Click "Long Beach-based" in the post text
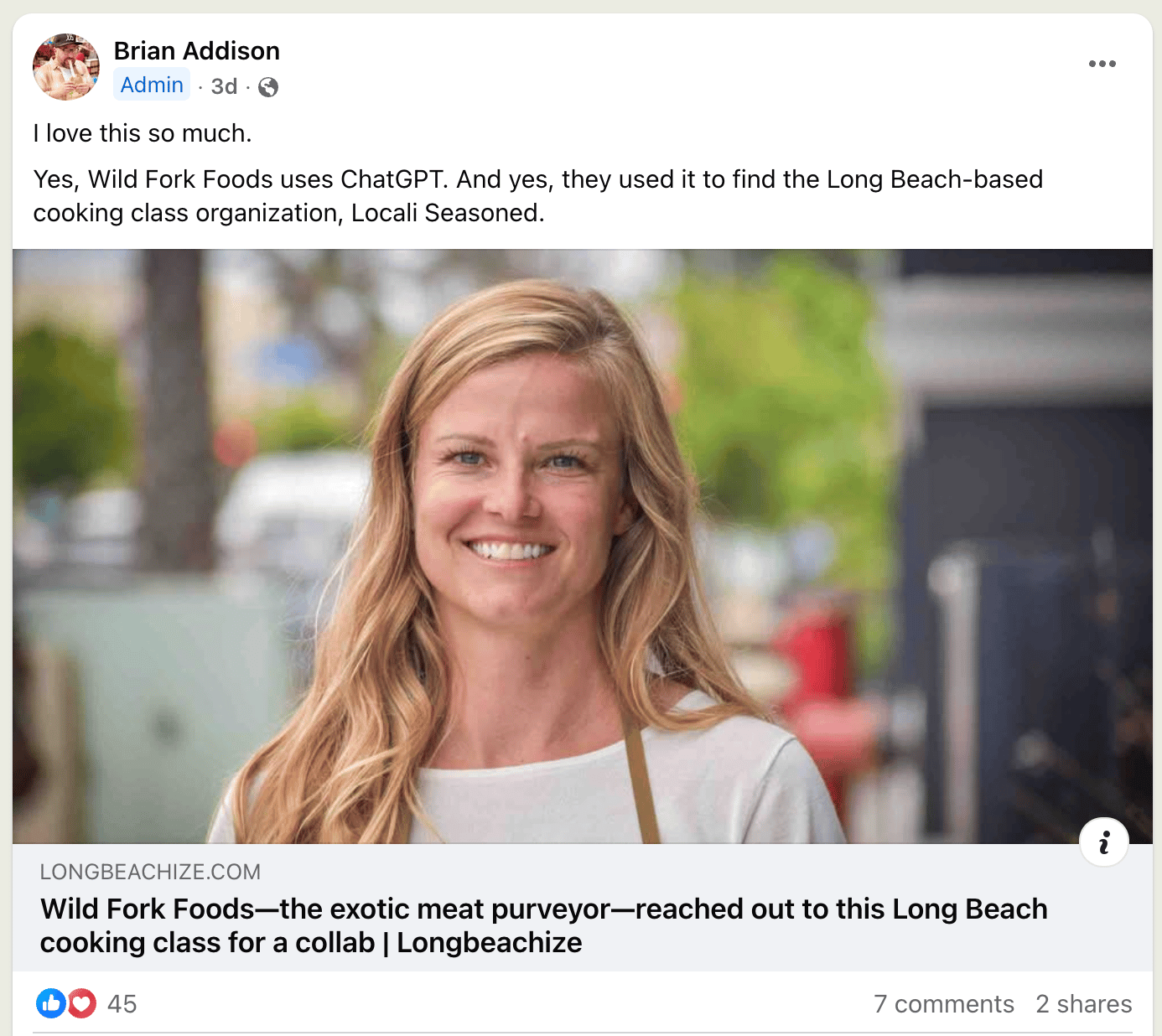Viewport: 1162px width, 1036px height. 934,179
